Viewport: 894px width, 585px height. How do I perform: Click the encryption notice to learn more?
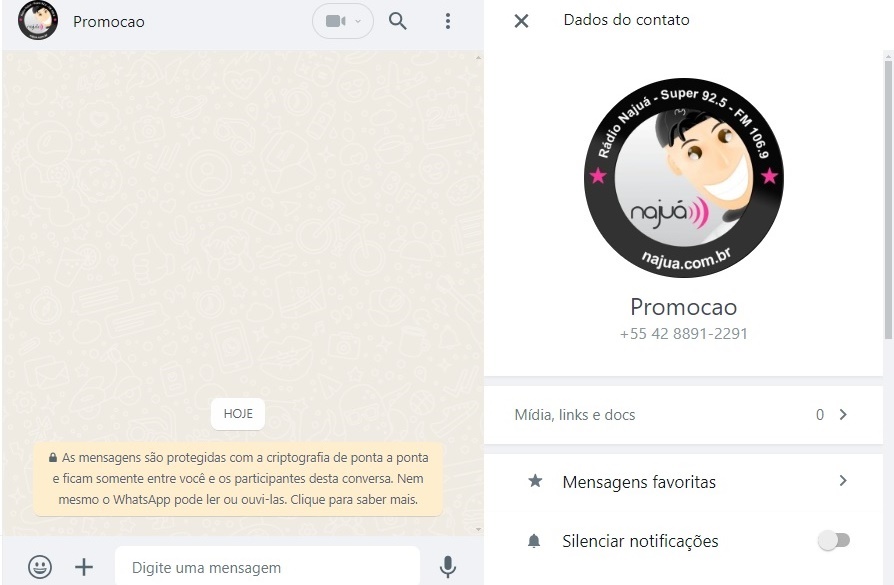[238, 479]
